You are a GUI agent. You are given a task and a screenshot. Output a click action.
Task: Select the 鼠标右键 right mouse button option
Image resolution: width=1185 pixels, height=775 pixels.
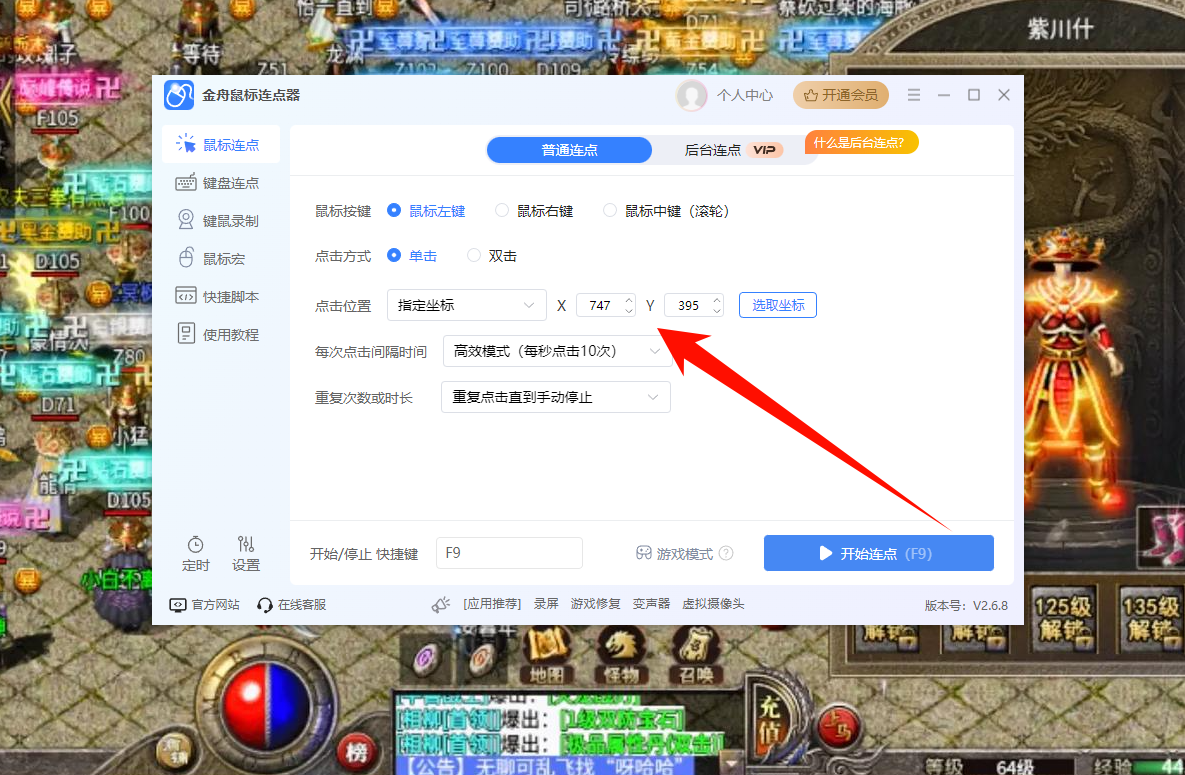point(501,211)
